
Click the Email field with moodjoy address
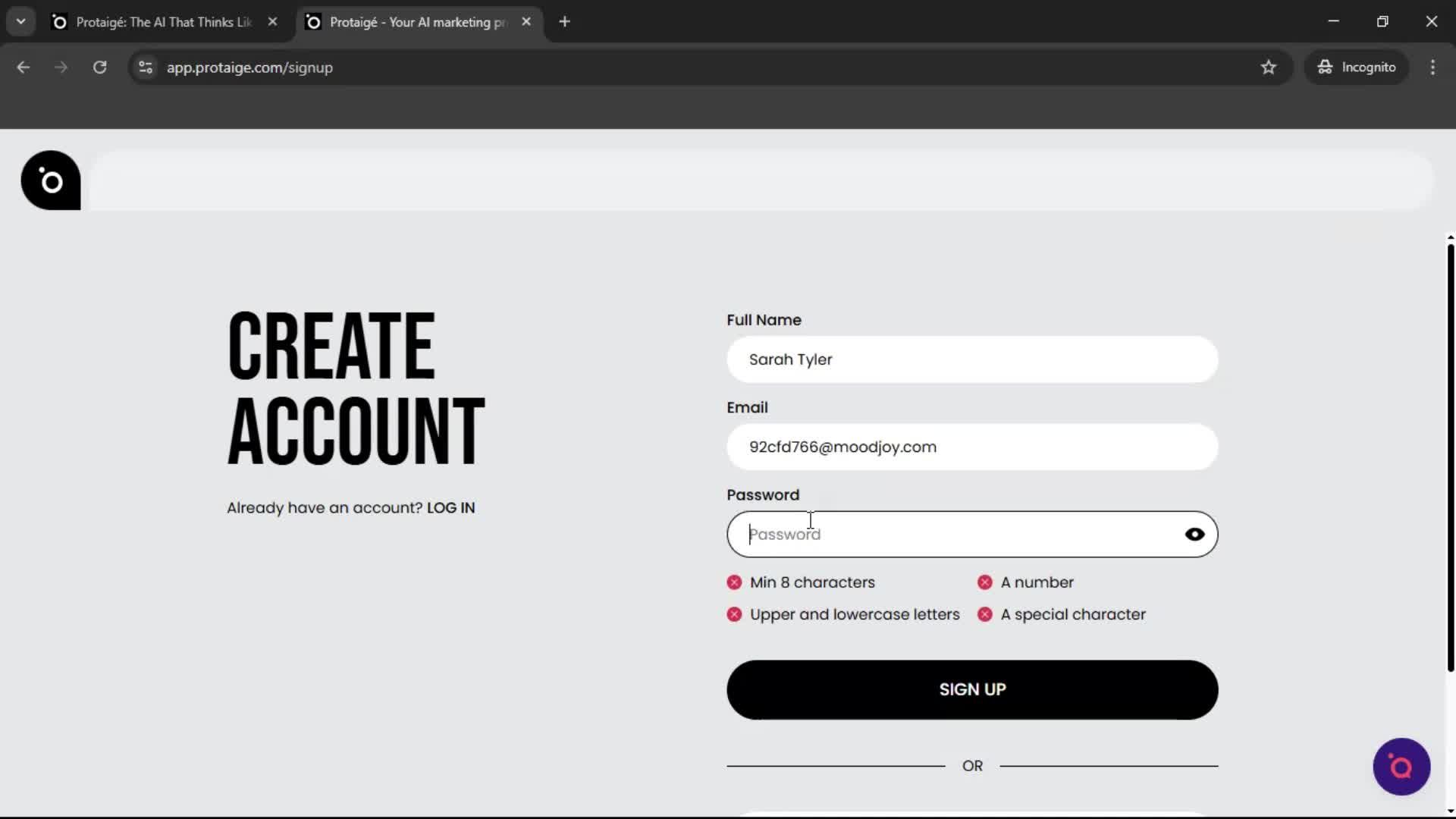point(971,447)
